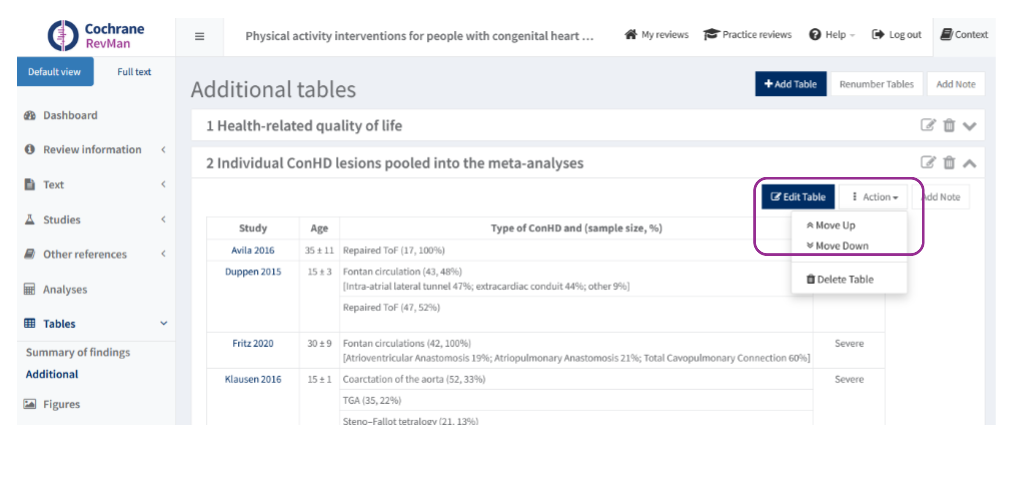Image resolution: width=1013 pixels, height=483 pixels.
Task: Open Analyses in the sidebar
Action: 64,289
